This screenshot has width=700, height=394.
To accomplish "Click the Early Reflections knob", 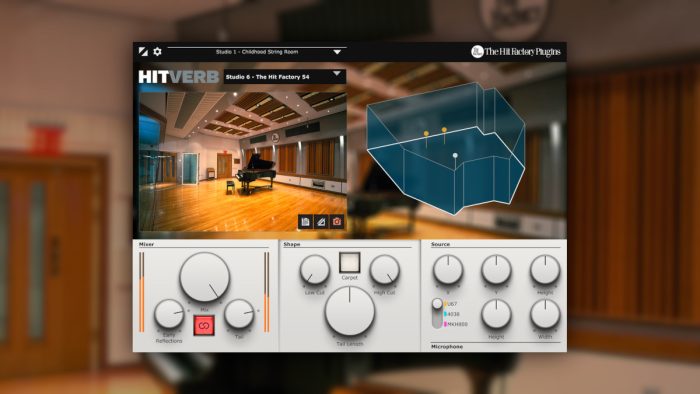I will click(169, 314).
